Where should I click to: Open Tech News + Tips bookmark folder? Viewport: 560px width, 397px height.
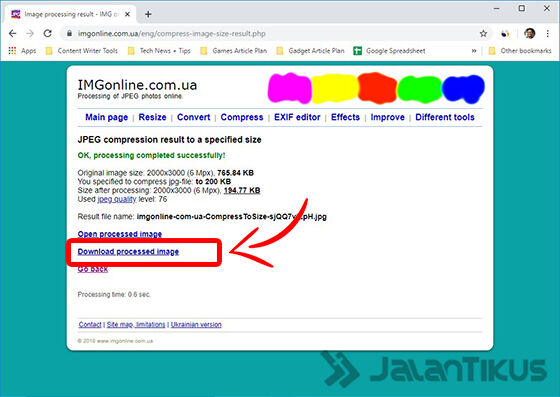click(159, 51)
